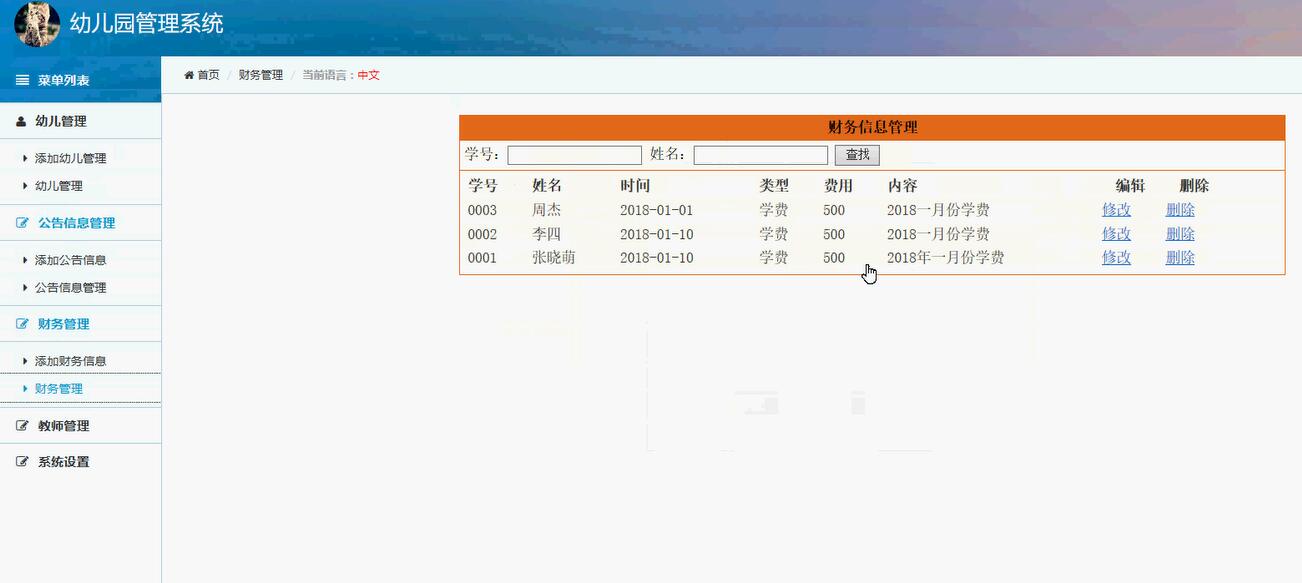Open 添加财务信息 in sidebar
Image resolution: width=1302 pixels, height=583 pixels.
70,361
